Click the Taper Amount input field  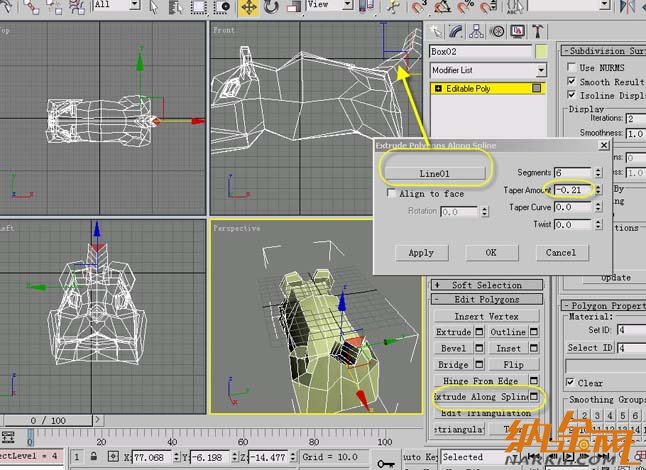(x=573, y=189)
